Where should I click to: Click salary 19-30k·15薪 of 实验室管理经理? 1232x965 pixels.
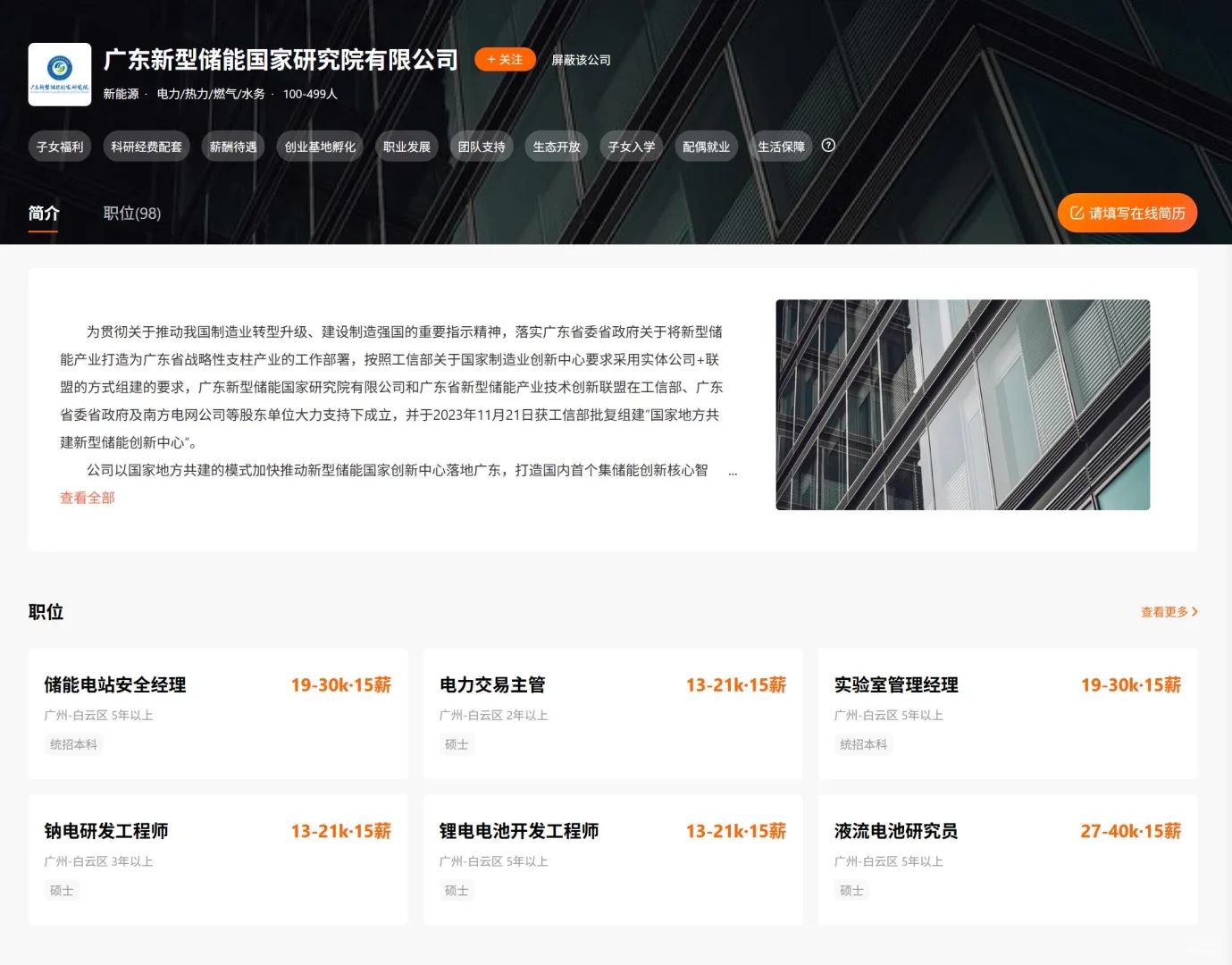[x=1131, y=685]
